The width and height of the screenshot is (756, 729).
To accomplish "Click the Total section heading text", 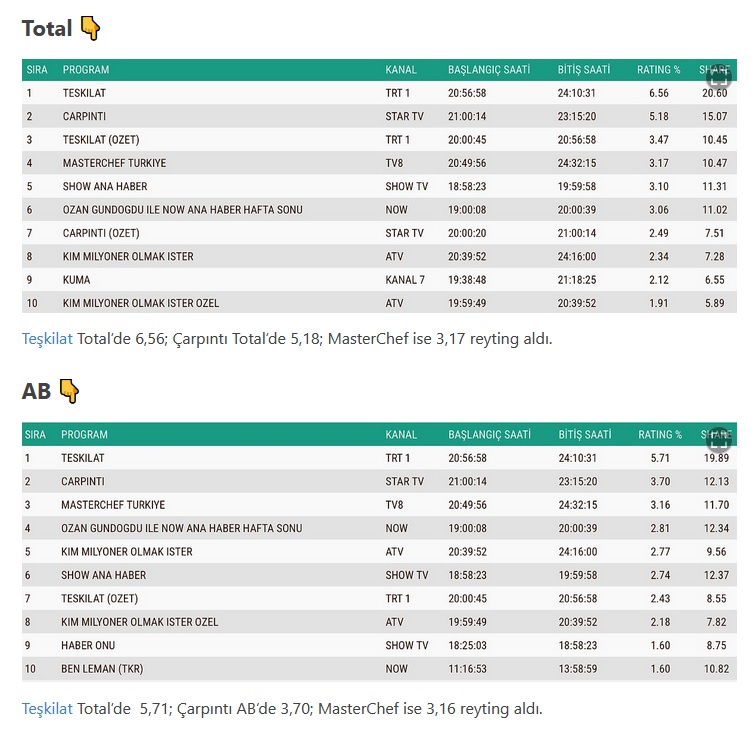I will click(x=47, y=29).
